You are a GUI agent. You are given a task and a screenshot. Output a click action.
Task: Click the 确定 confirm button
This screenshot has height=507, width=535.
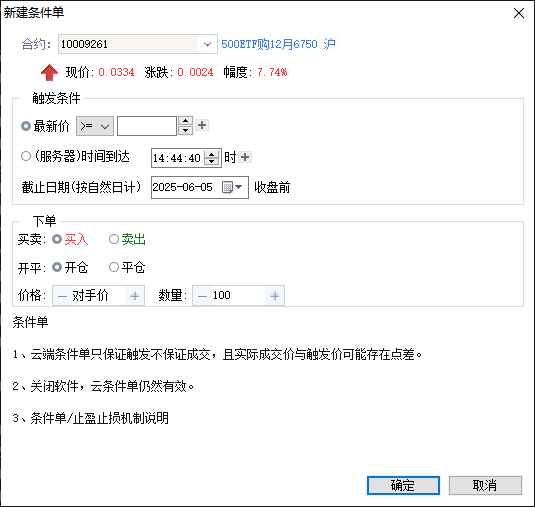[403, 485]
